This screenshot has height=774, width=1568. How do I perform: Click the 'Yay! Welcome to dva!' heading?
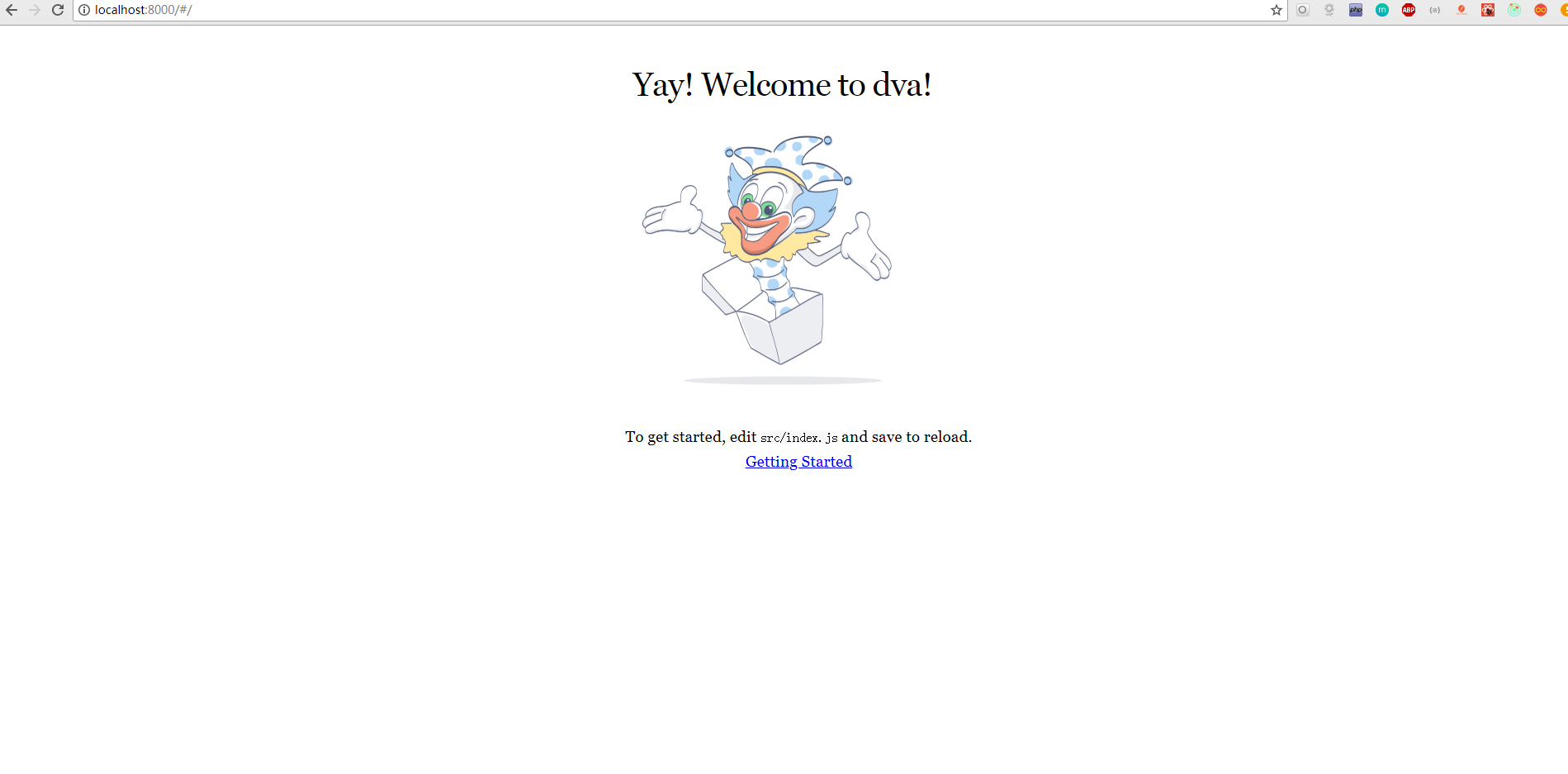pos(782,85)
